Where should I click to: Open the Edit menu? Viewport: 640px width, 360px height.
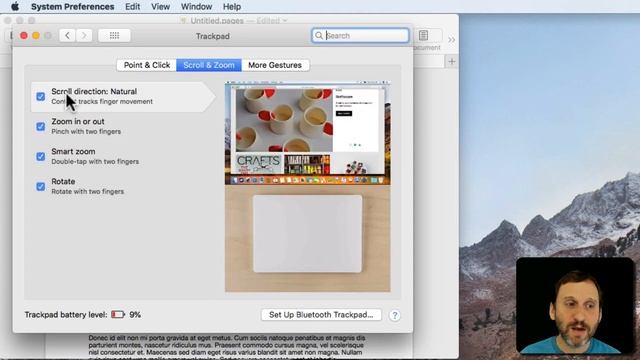pos(133,7)
